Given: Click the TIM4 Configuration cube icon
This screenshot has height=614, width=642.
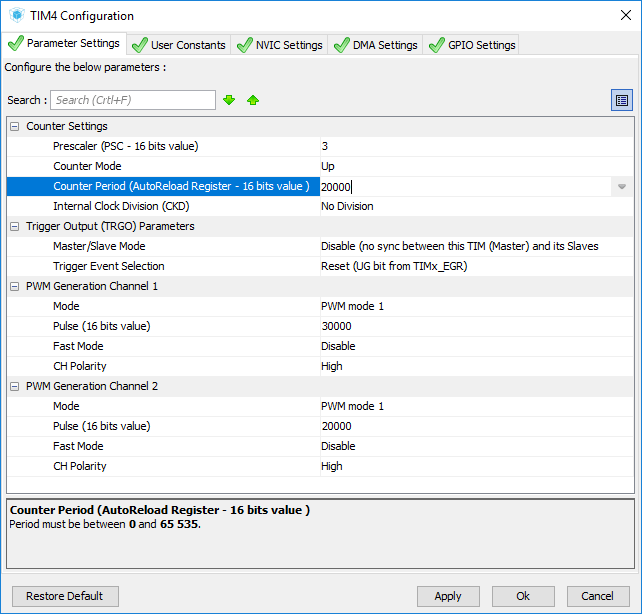Looking at the screenshot, I should [17, 15].
